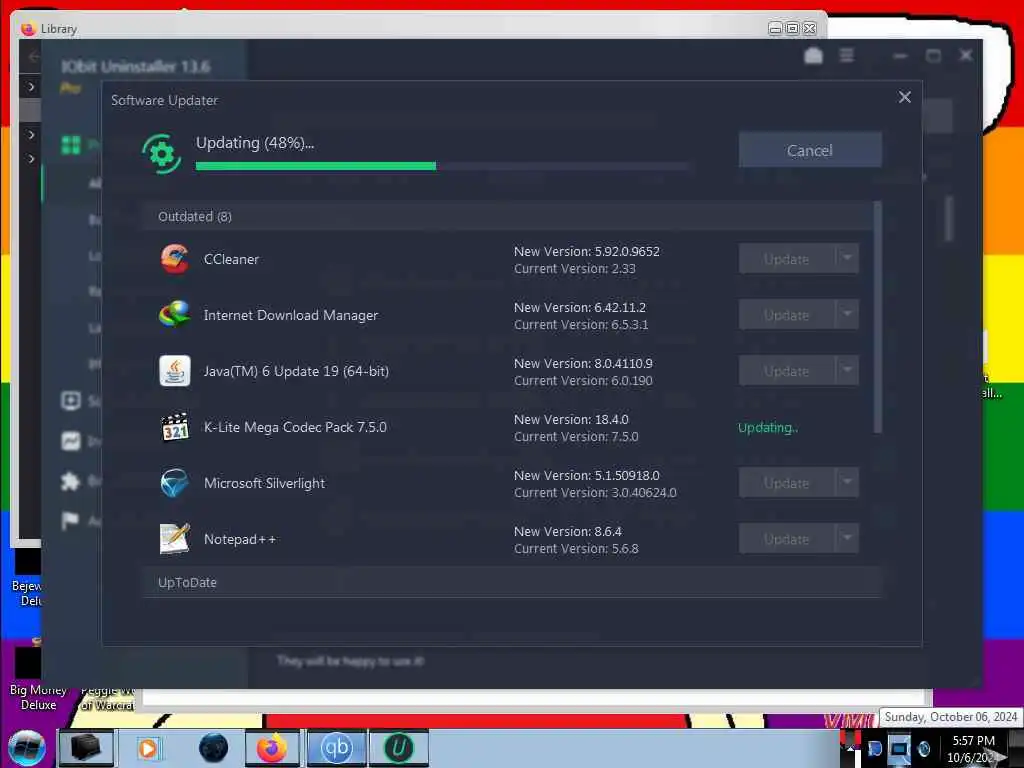Open the media player taskbar icon
1024x768 pixels.
pyautogui.click(x=148, y=748)
